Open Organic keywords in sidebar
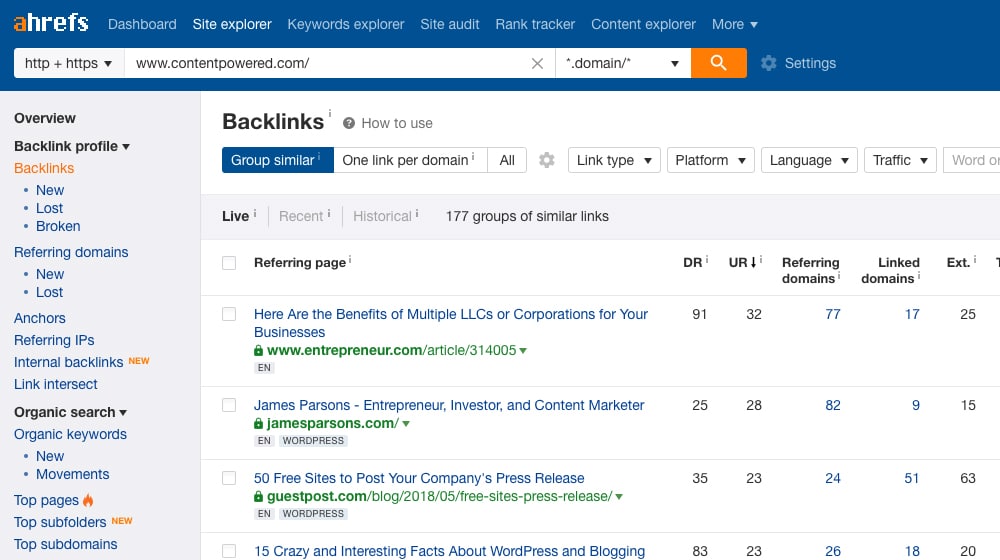Screen dimensions: 1000x560 [x=70, y=434]
